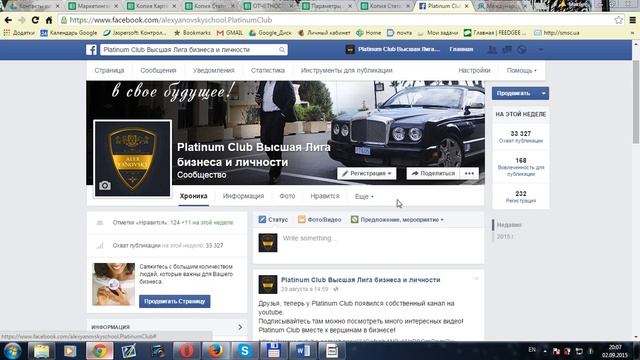
Task: Expand ИНФОРМАЦИЯ section arrow
Action: pyautogui.click(x=240, y=327)
